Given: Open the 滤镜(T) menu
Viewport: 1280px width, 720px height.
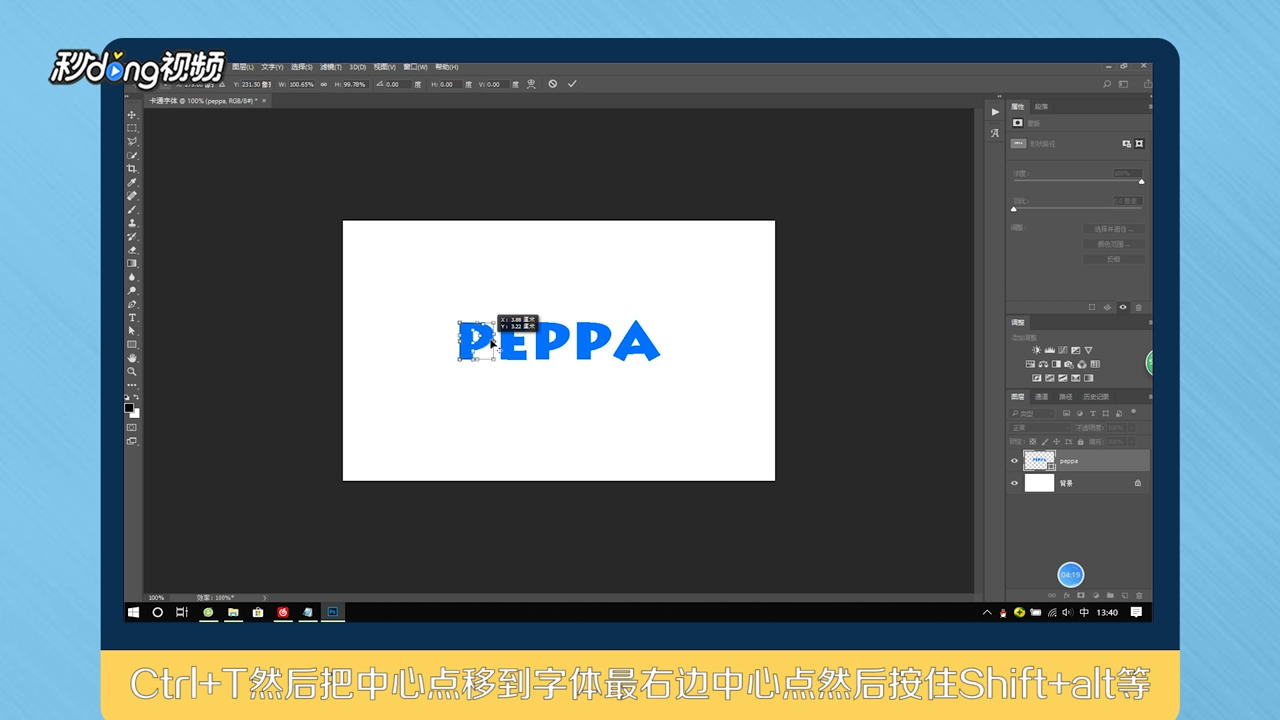Looking at the screenshot, I should 331,67.
